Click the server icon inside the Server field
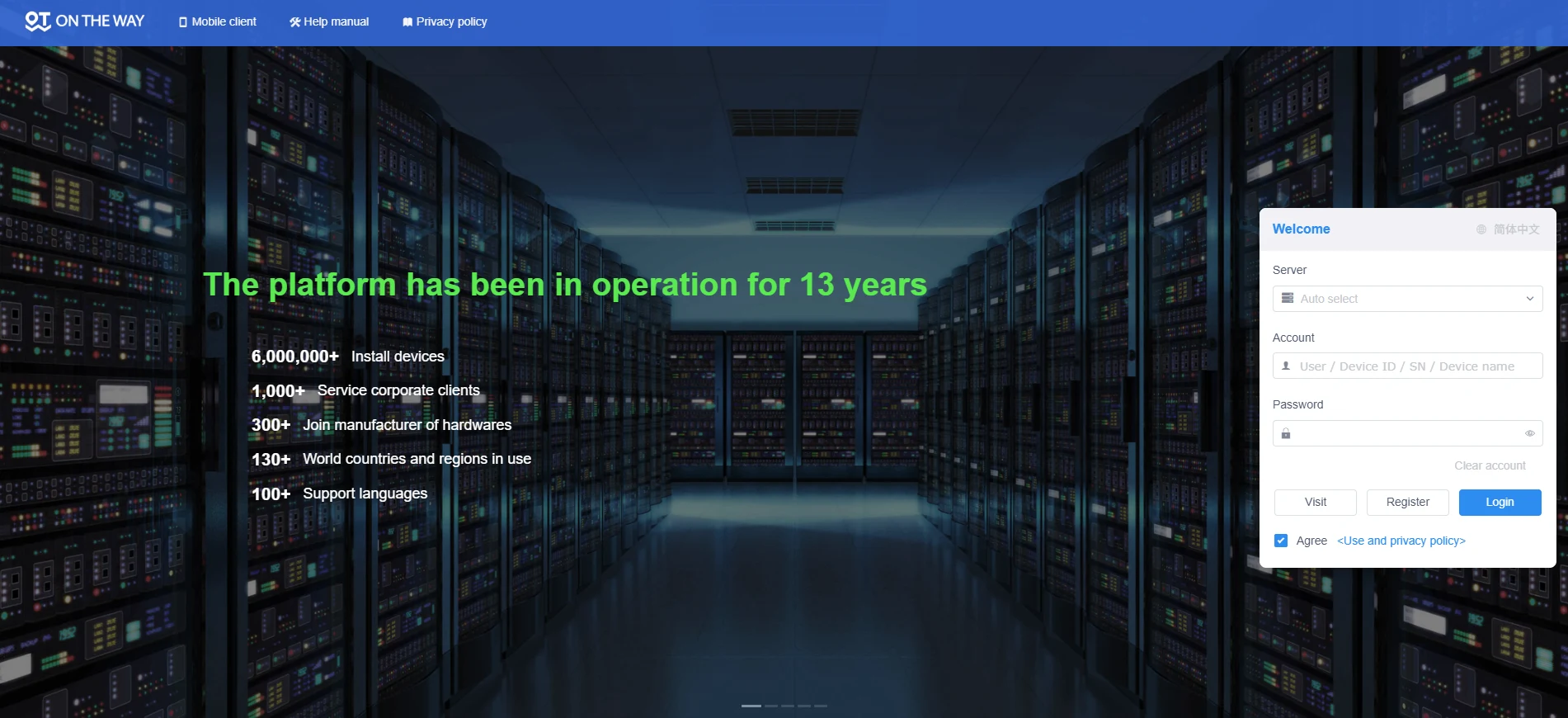Screen dimensions: 1568x718 (x=1288, y=298)
